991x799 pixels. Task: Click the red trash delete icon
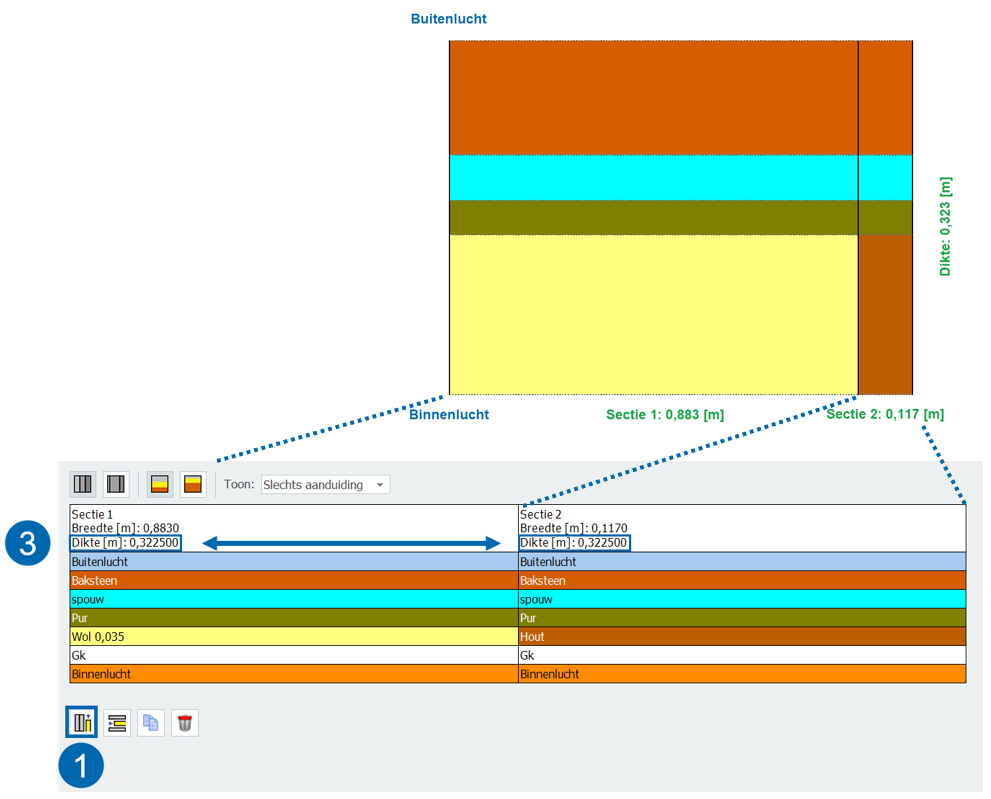184,722
